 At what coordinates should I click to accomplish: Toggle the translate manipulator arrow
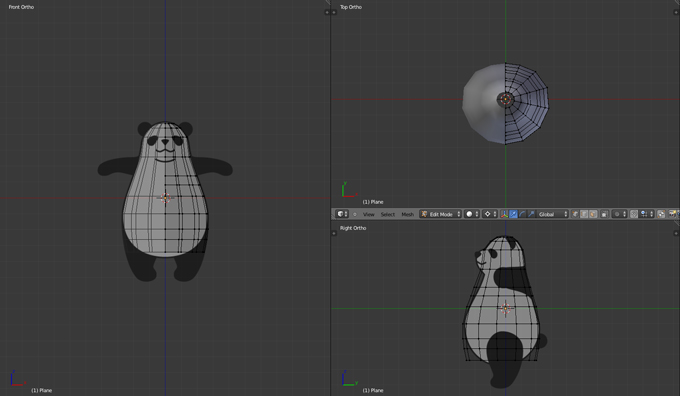pos(513,214)
